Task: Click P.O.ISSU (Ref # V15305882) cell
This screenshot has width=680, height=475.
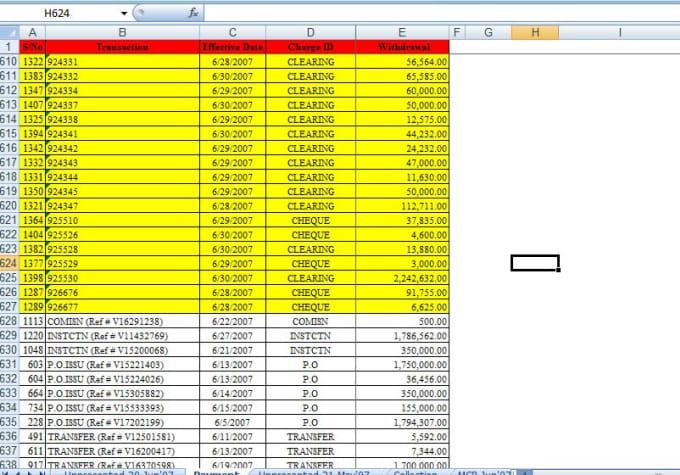Action: (x=122, y=393)
